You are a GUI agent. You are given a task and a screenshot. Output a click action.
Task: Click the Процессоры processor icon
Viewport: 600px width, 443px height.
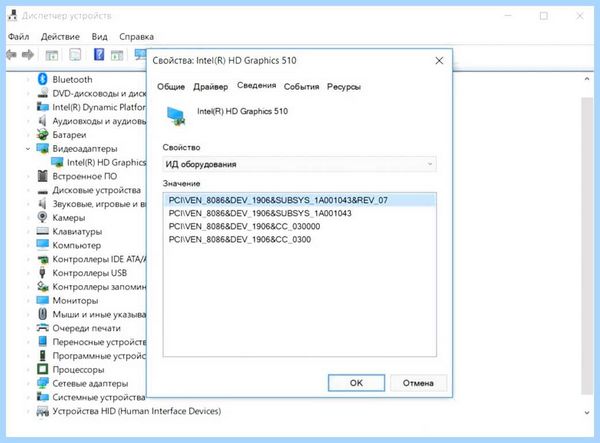tap(42, 369)
